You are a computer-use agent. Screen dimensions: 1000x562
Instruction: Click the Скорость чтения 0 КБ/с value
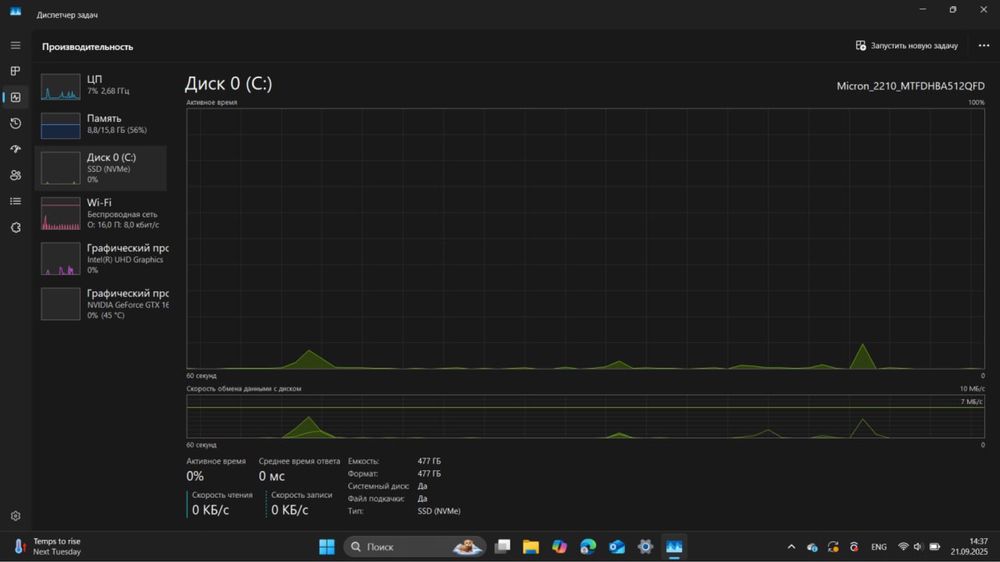tap(210, 510)
